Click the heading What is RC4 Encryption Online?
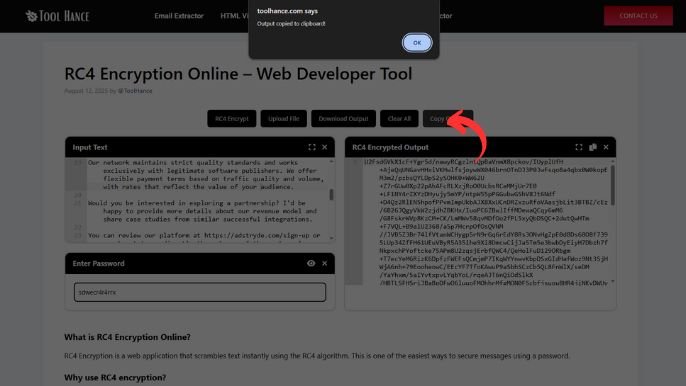The image size is (686, 386). [x=127, y=337]
